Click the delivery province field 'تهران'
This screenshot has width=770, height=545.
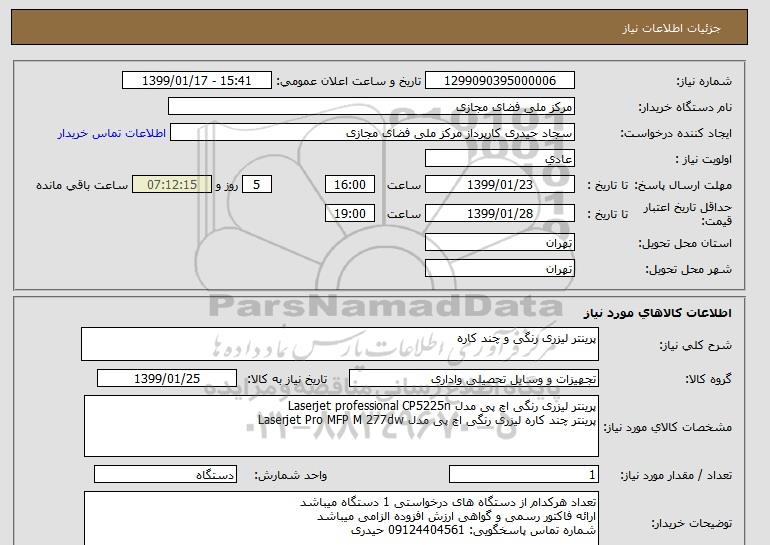[x=499, y=243]
